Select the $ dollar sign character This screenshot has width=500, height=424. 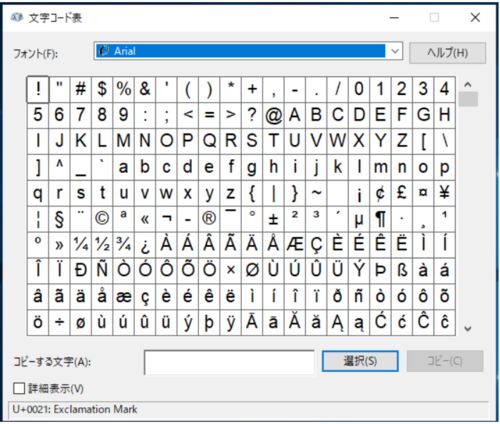click(x=102, y=89)
